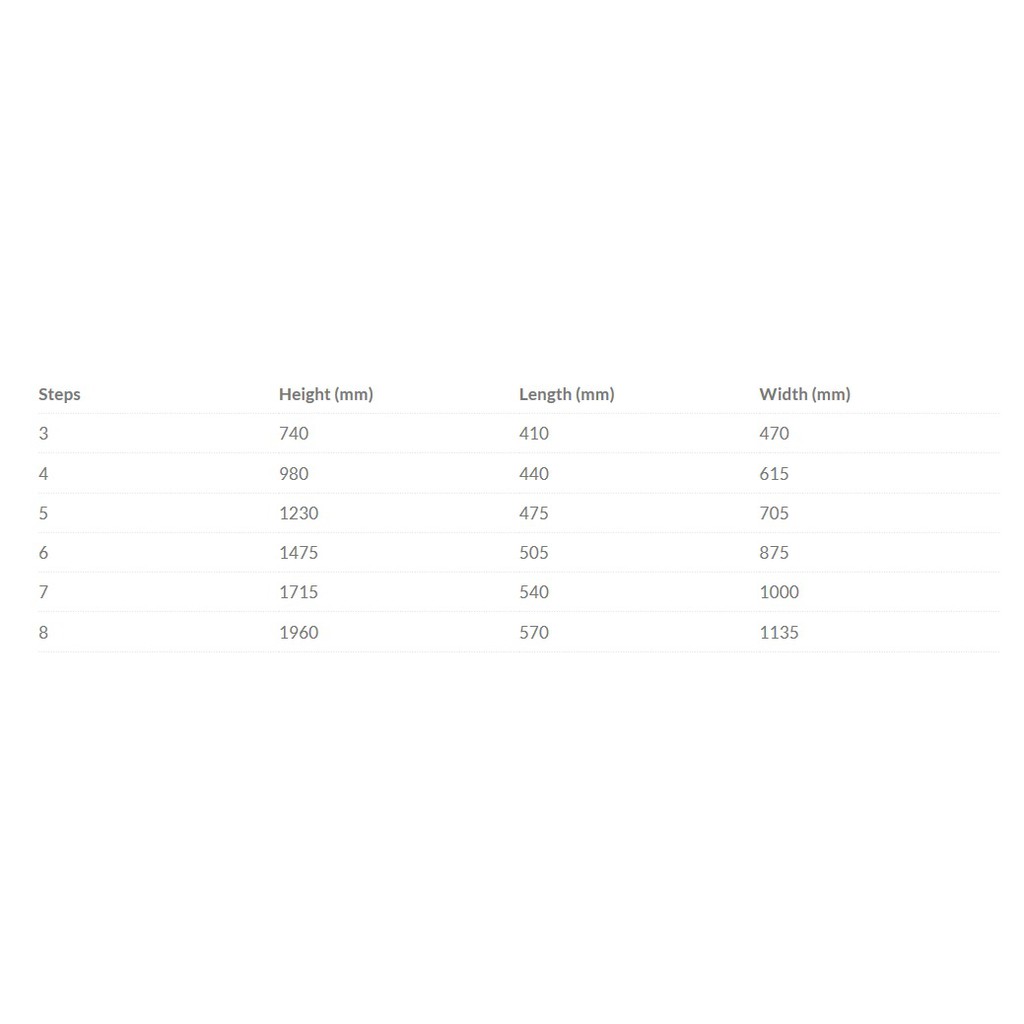Click the height value 1230

click(298, 513)
